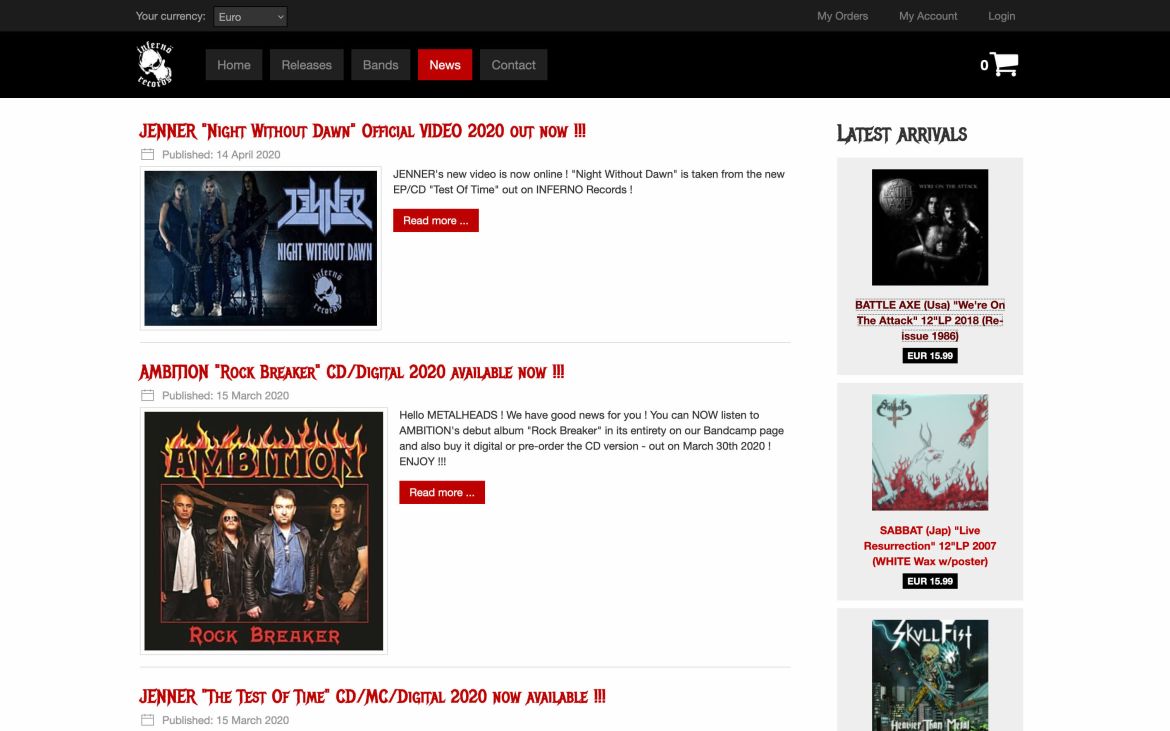
Task: Click EUR 15.99 price under BATTLE AXE
Action: pos(930,356)
